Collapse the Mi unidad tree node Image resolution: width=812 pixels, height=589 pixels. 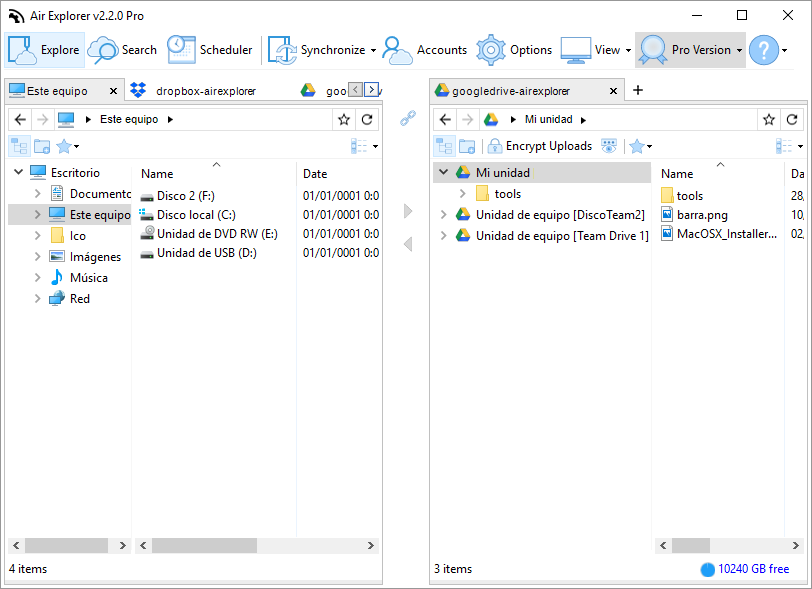click(x=443, y=172)
